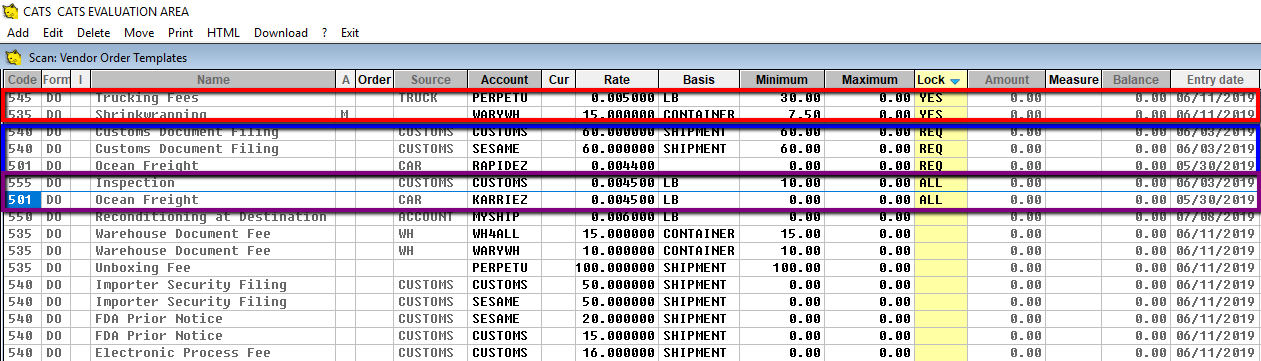Click the Scan Vendor Order Templates icon
1261x361 pixels.
coord(14,57)
